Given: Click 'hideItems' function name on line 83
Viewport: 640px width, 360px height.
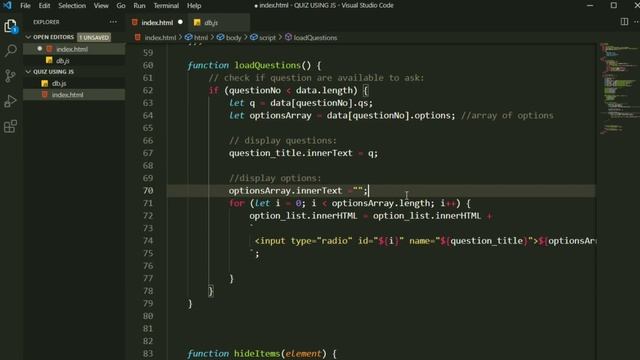Looking at the screenshot, I should [x=257, y=353].
